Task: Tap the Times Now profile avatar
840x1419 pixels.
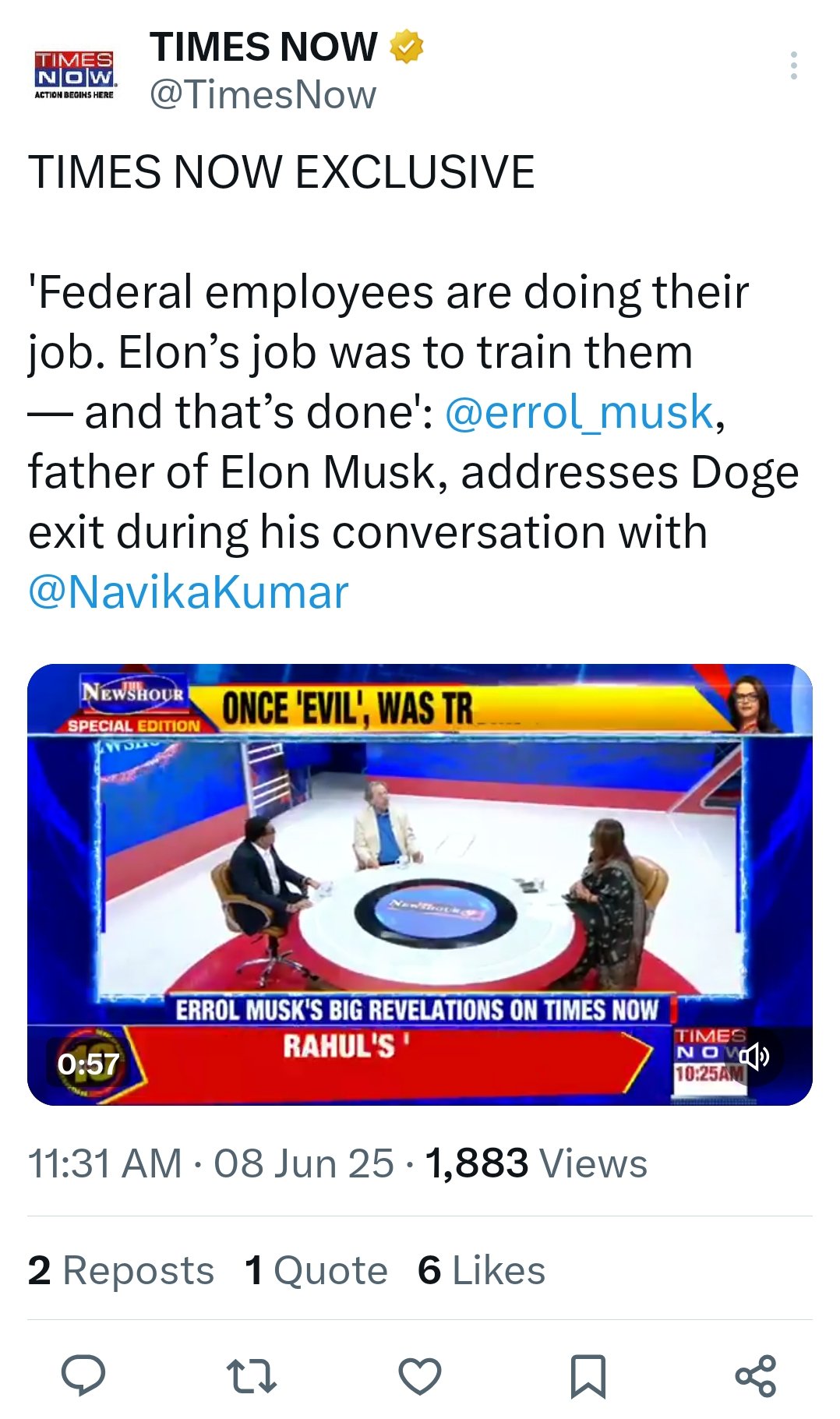Action: pos(75,72)
